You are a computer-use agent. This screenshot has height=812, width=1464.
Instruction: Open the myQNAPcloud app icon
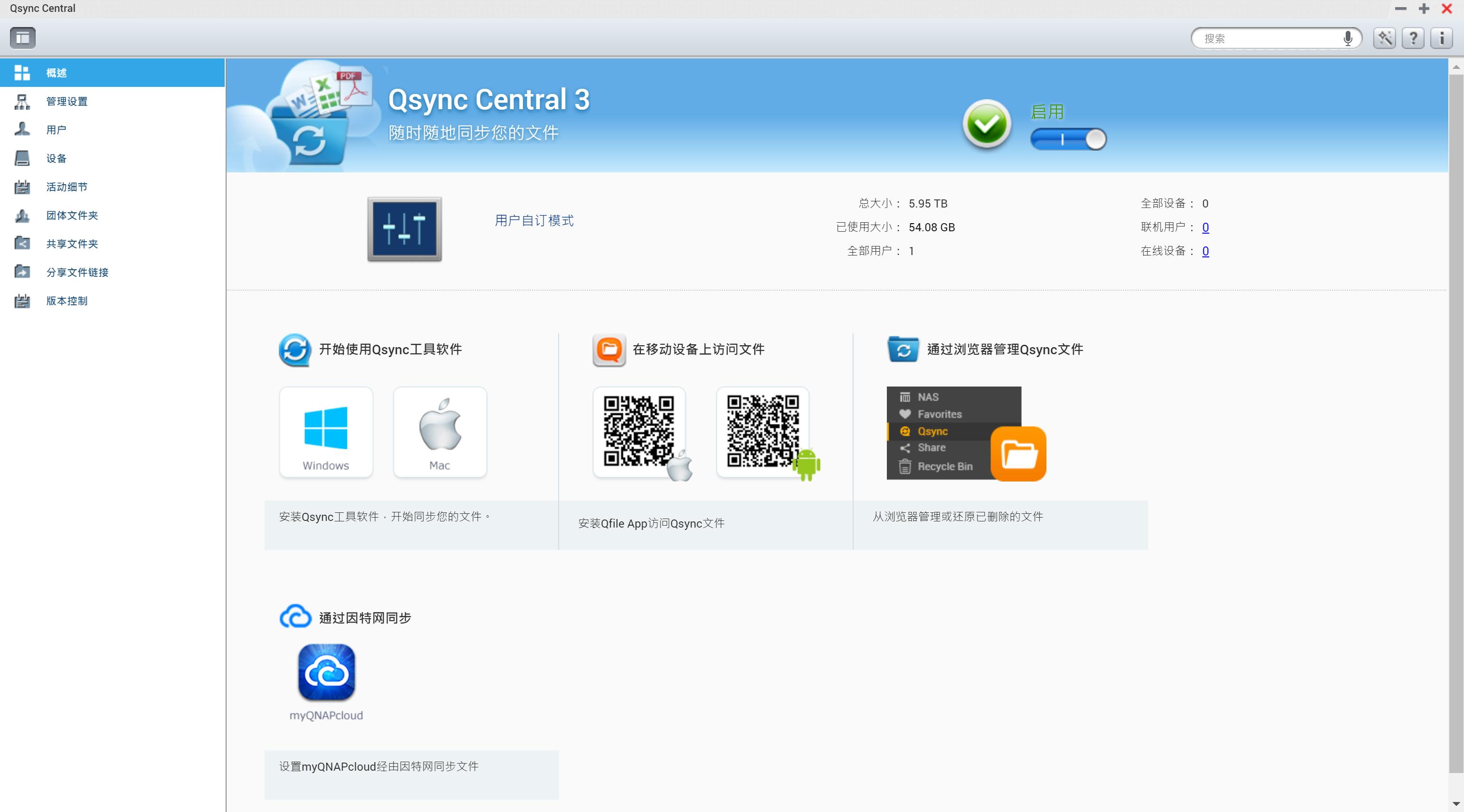click(326, 672)
